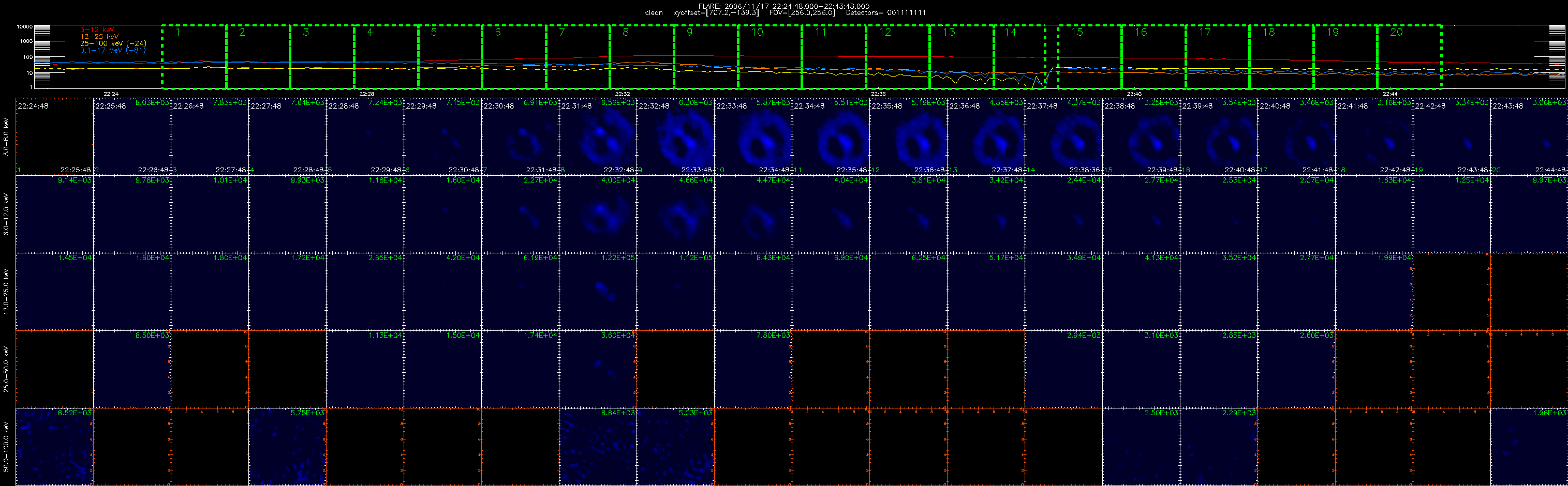Click the red "3-12 keV" legend entry
The image size is (1568, 486).
(x=97, y=29)
